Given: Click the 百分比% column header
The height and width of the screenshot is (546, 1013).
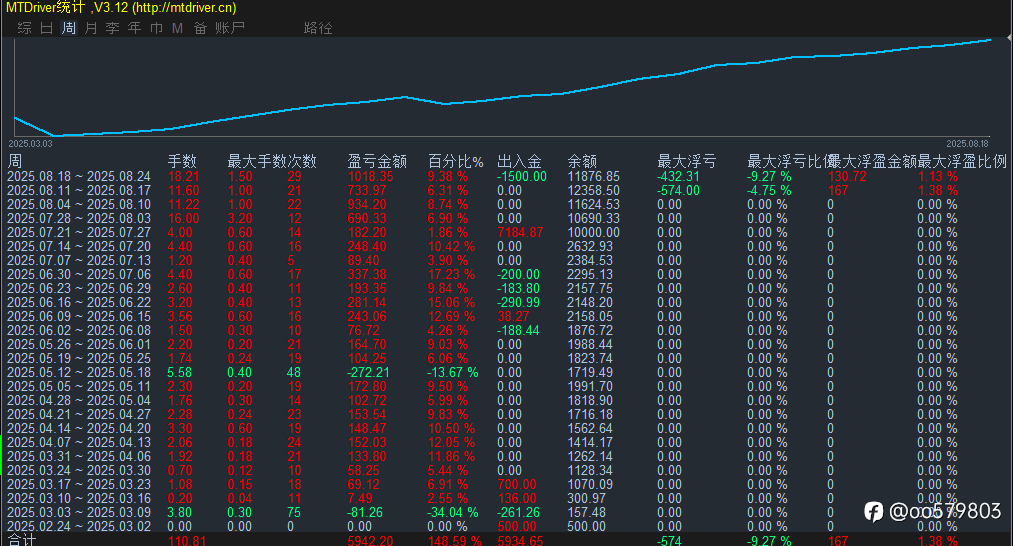Looking at the screenshot, I should pos(455,161).
